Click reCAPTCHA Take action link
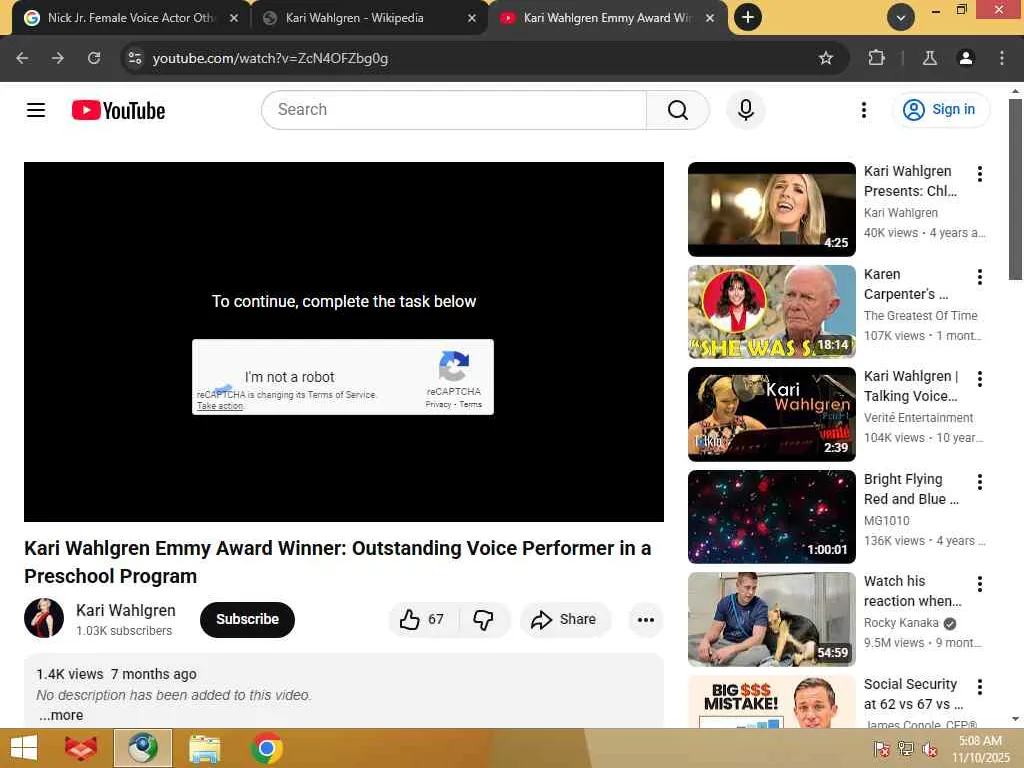 tap(220, 406)
